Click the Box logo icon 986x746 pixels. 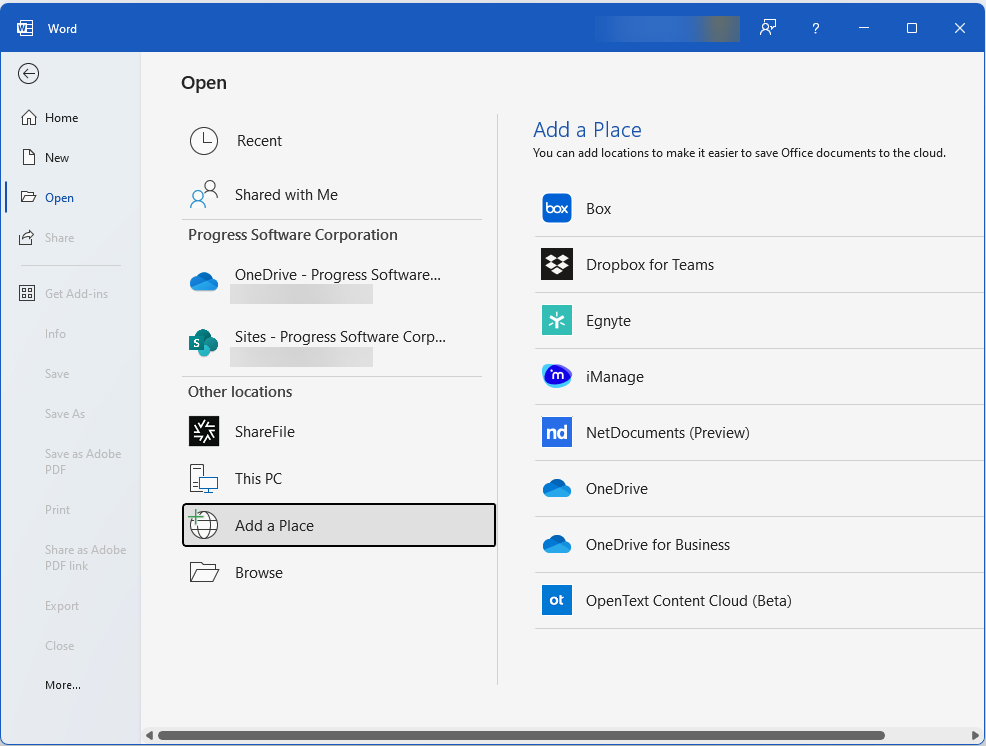point(557,208)
